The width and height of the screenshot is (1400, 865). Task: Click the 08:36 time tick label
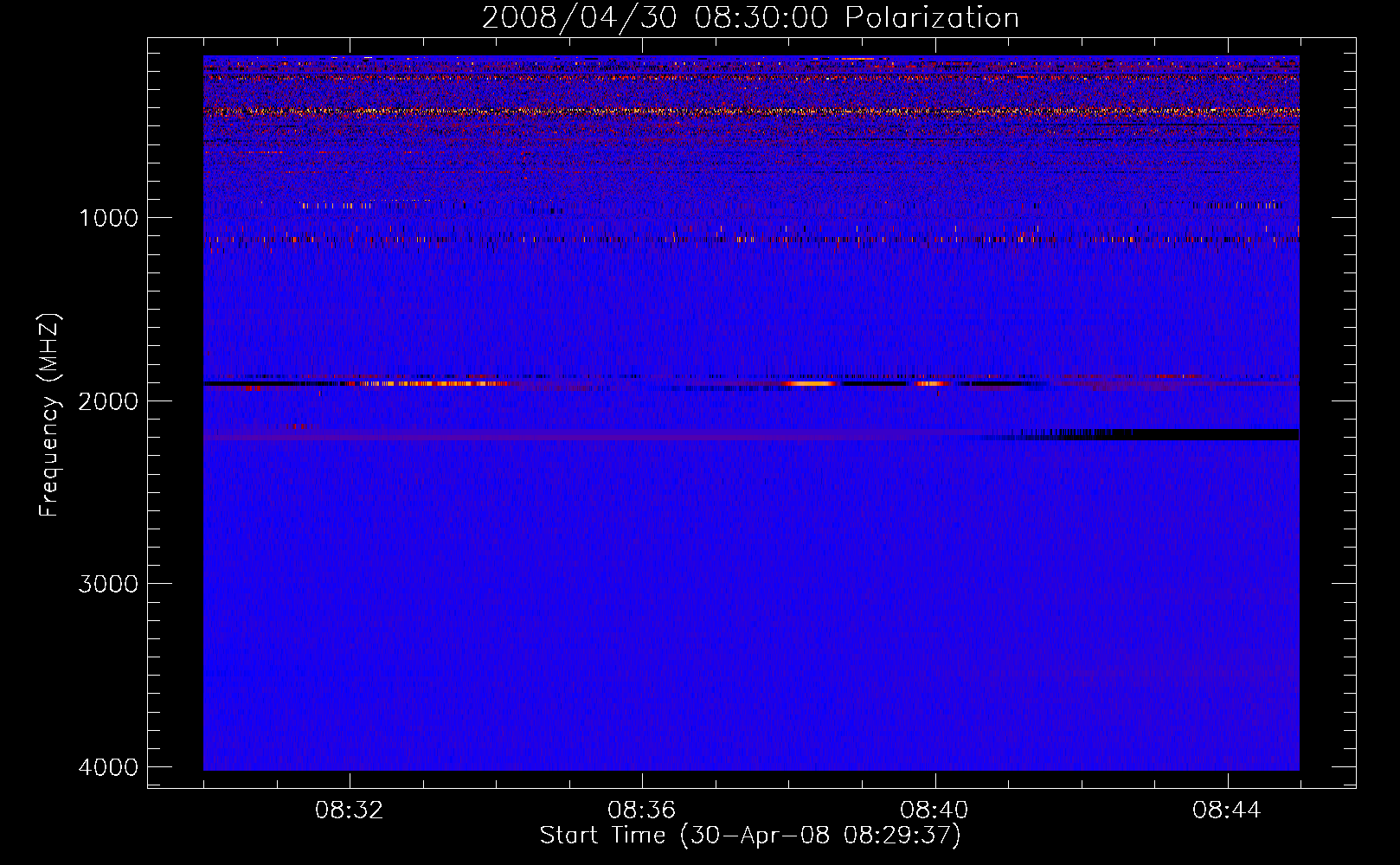tap(642, 811)
